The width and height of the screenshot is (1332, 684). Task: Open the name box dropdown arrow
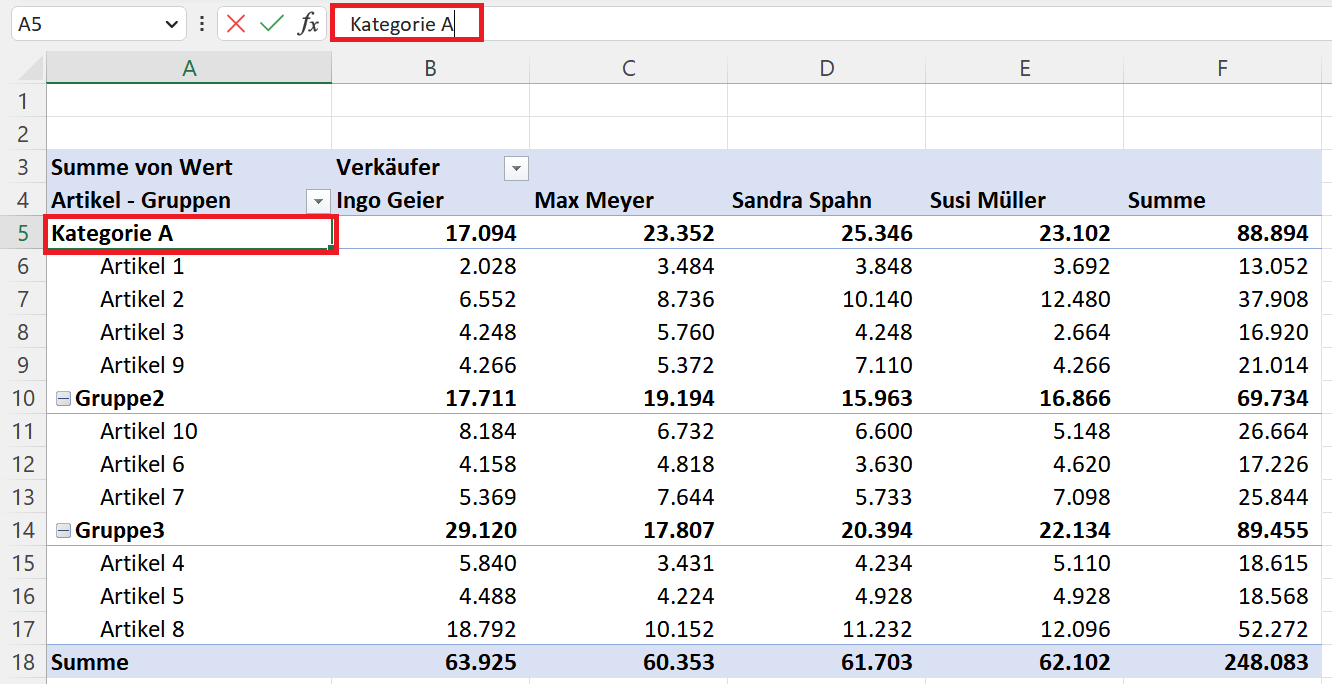[172, 24]
